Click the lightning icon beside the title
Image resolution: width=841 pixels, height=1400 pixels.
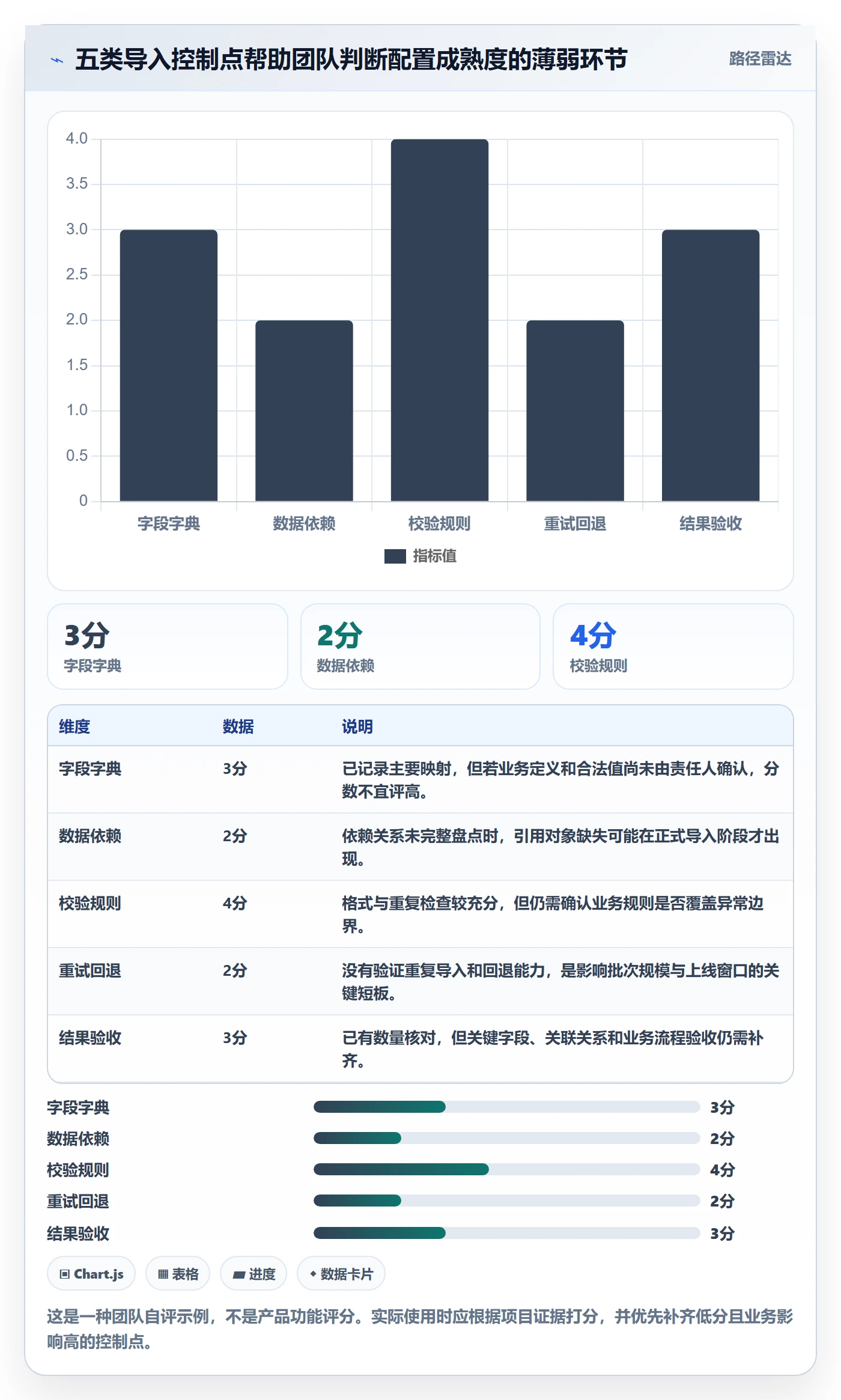point(56,60)
